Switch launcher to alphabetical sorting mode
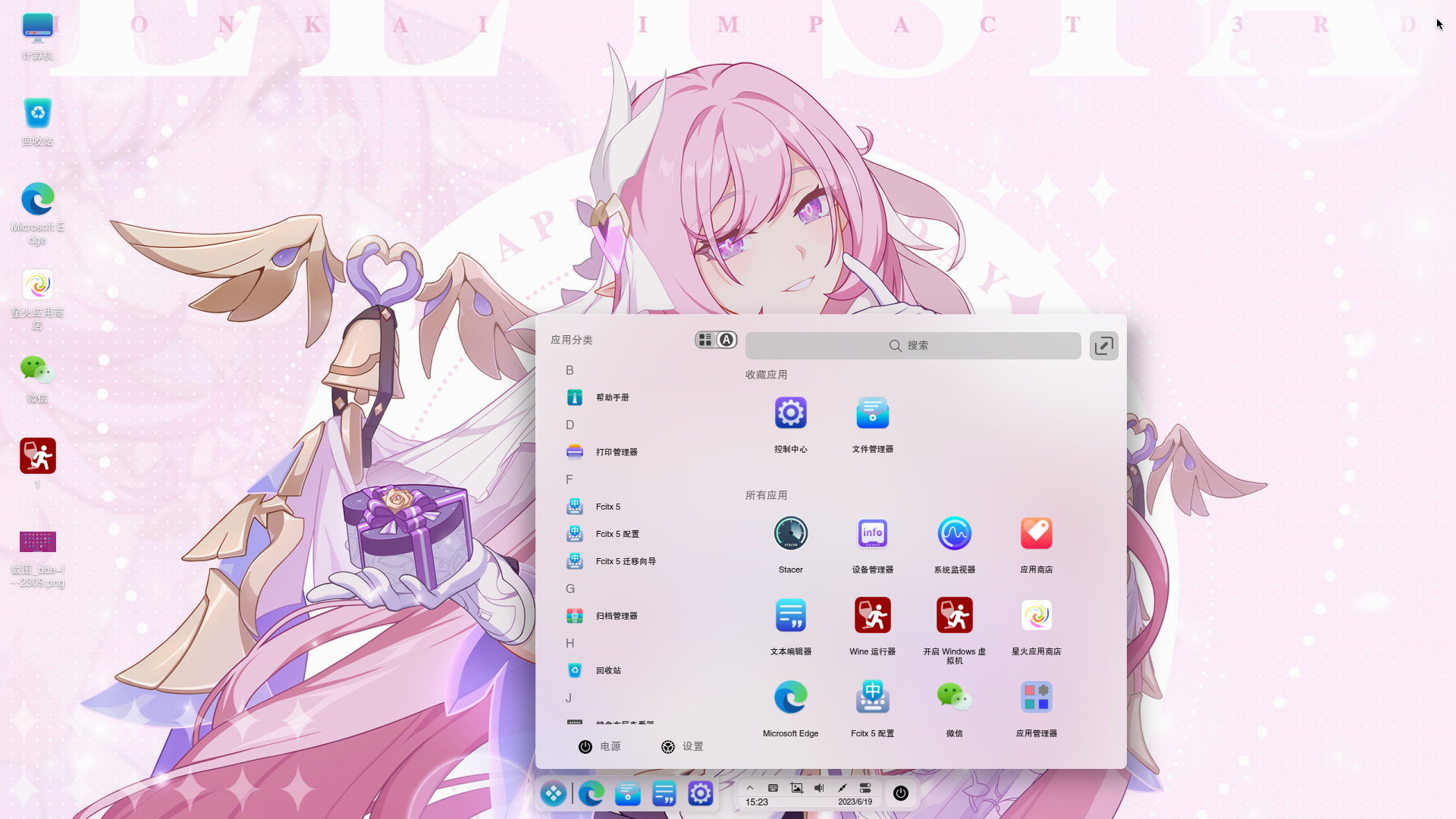Viewport: 1456px width, 819px height. [x=726, y=340]
